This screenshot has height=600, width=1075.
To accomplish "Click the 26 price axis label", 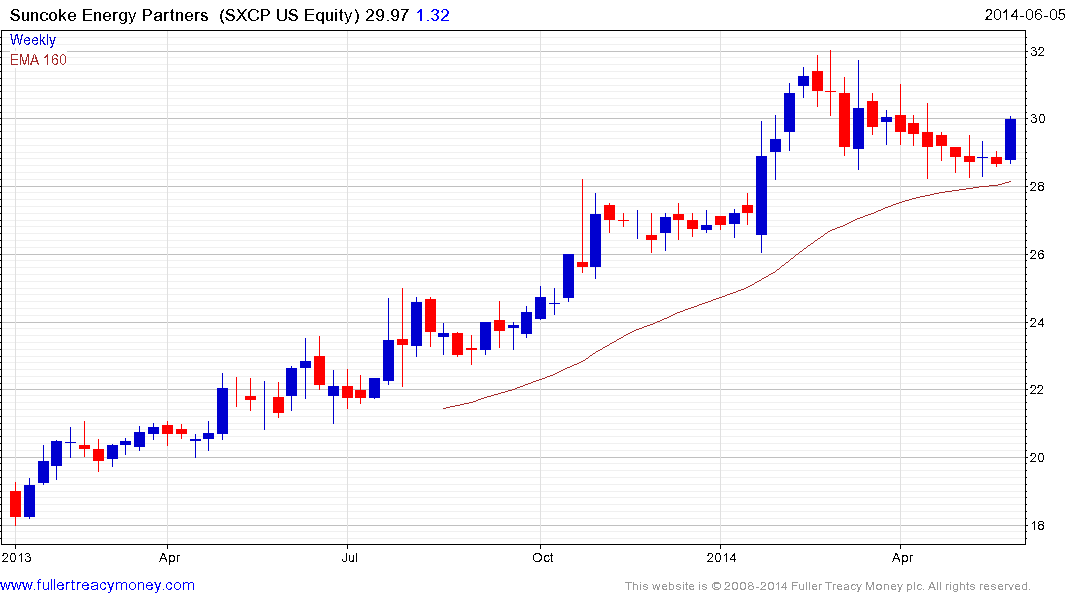I will pos(1037,254).
